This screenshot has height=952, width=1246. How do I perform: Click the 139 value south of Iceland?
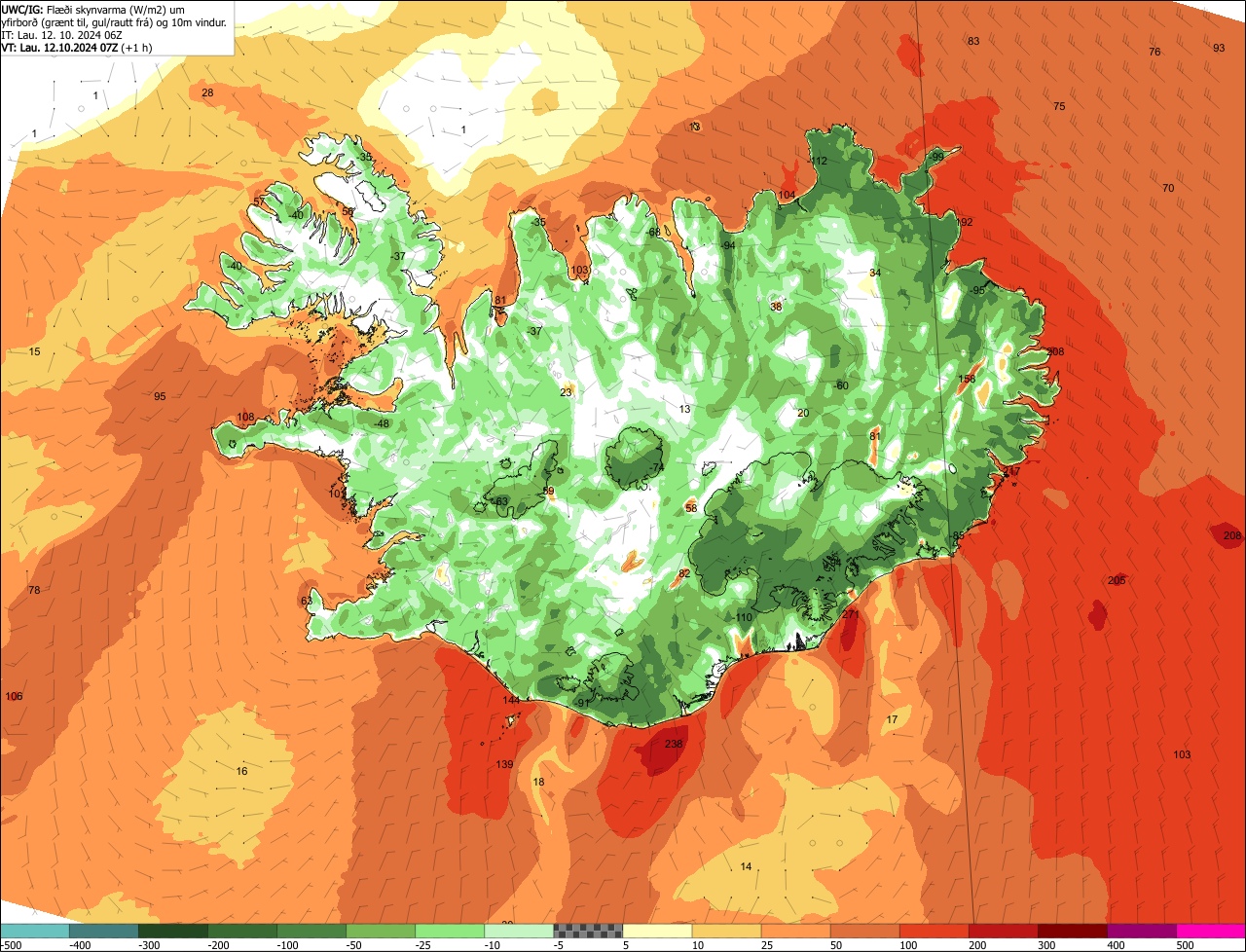[504, 765]
